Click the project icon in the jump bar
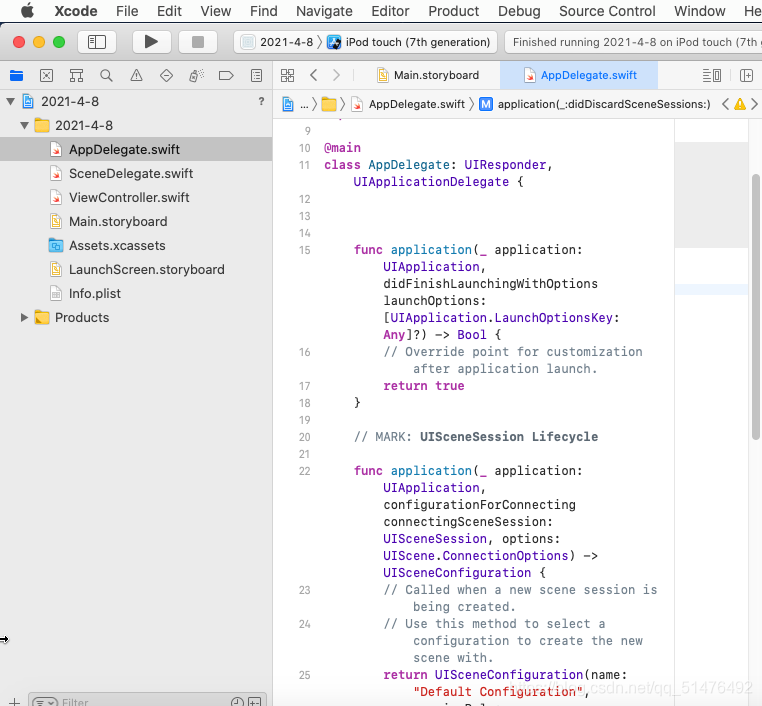 point(288,104)
